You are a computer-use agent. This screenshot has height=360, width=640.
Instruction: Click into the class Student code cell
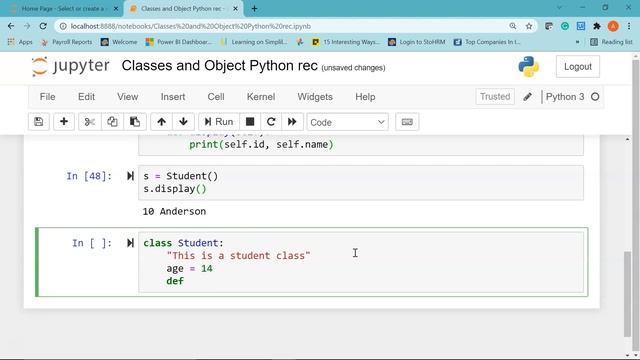361,262
